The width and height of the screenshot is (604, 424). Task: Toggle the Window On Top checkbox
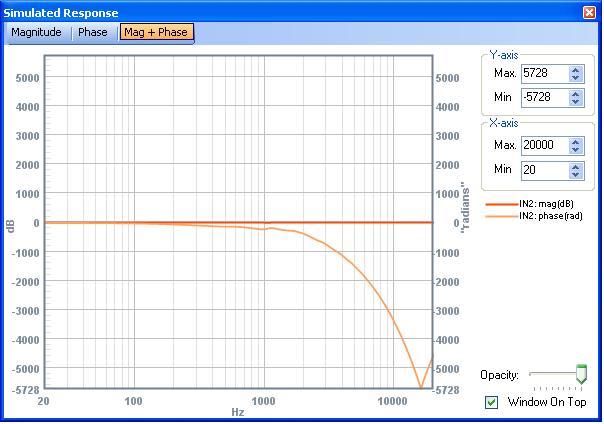(x=492, y=402)
